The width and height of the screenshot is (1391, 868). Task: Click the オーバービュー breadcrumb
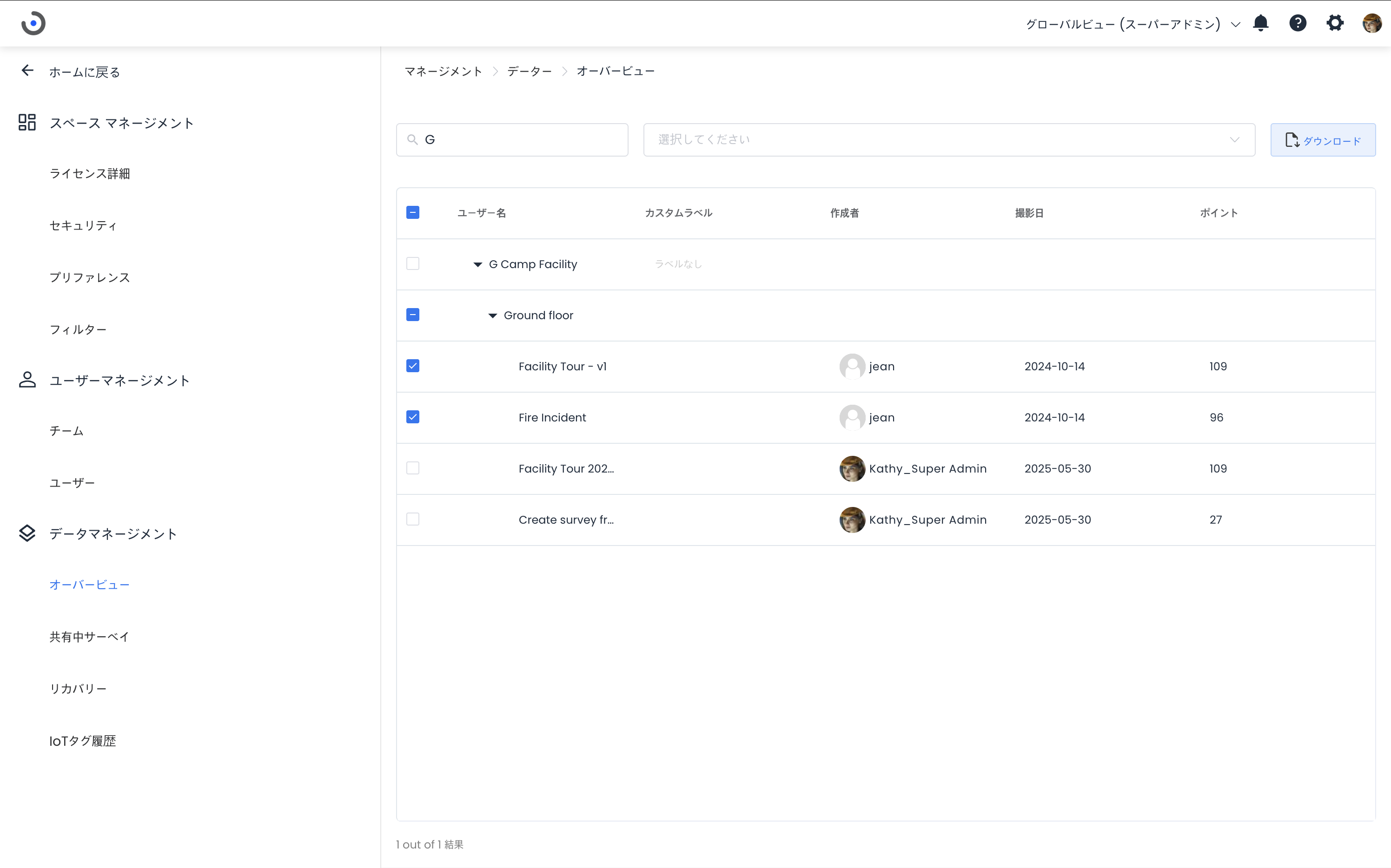coord(616,71)
